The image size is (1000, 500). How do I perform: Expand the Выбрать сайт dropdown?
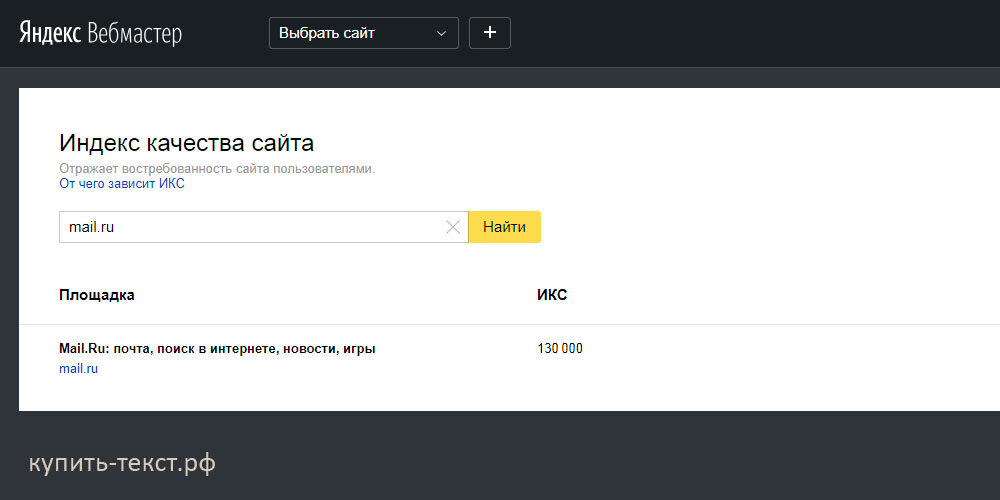point(364,33)
